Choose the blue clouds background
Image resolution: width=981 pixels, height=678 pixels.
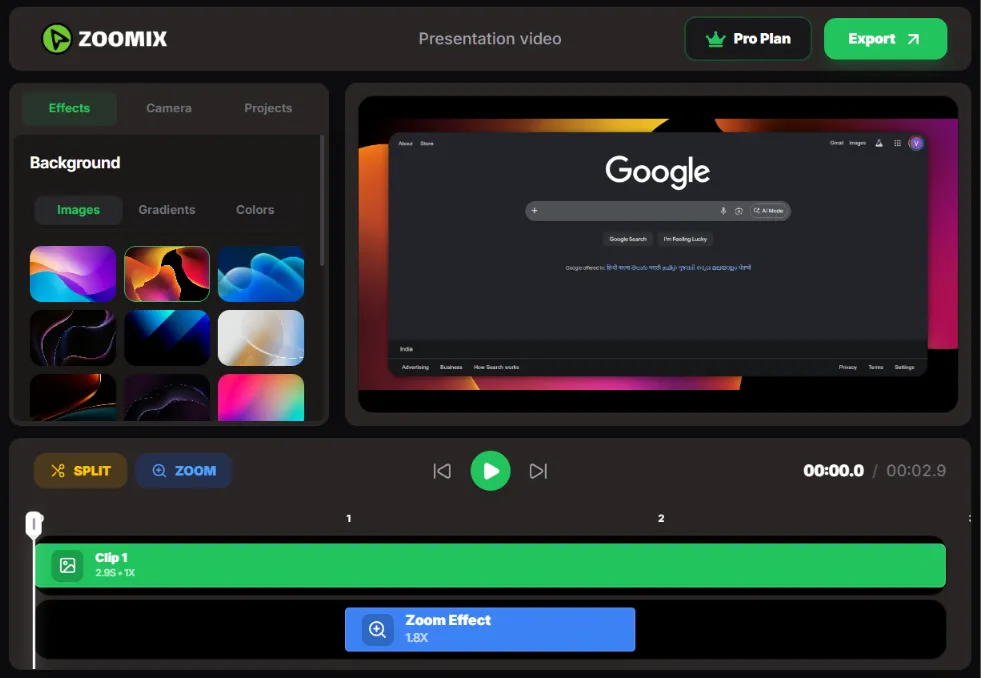tap(261, 274)
